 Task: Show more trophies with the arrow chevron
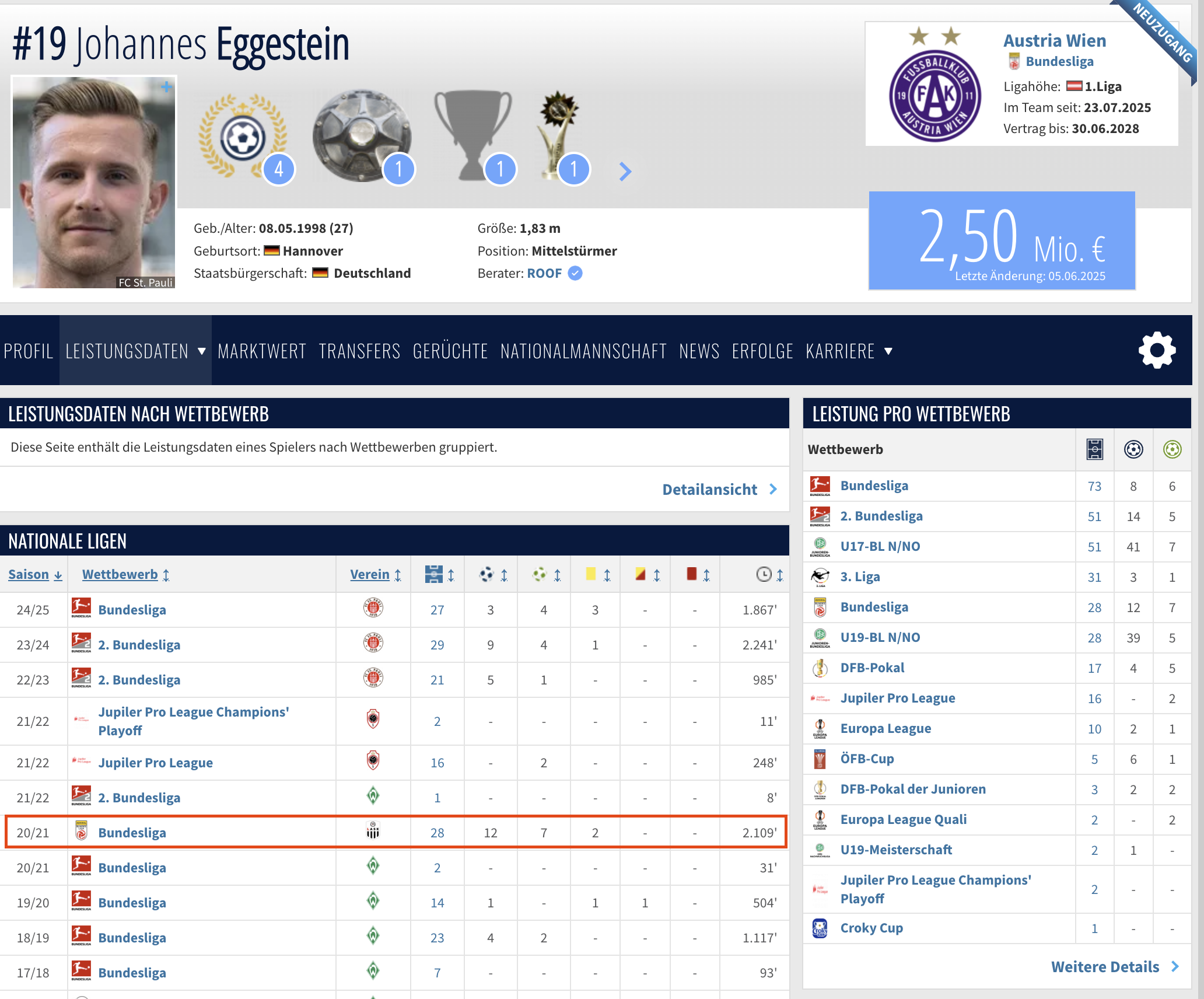[x=625, y=171]
